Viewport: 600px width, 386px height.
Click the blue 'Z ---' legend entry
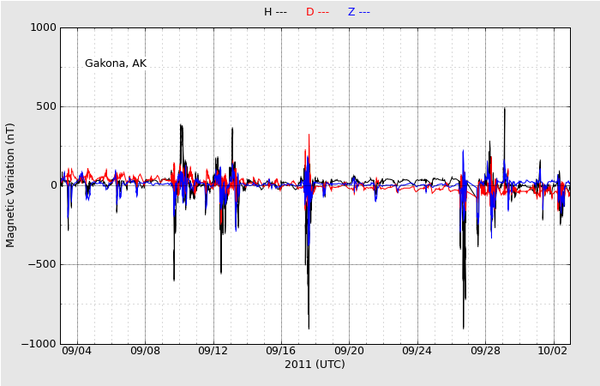[x=359, y=12]
